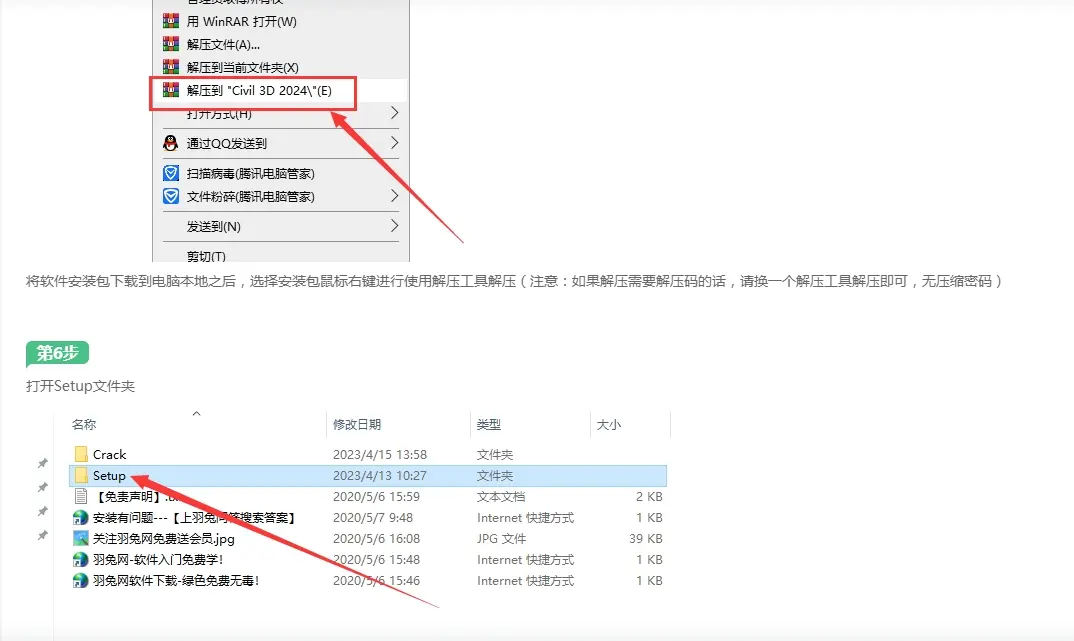Click the shield icon for 扫描病毒
The image size is (1074, 641).
[171, 173]
